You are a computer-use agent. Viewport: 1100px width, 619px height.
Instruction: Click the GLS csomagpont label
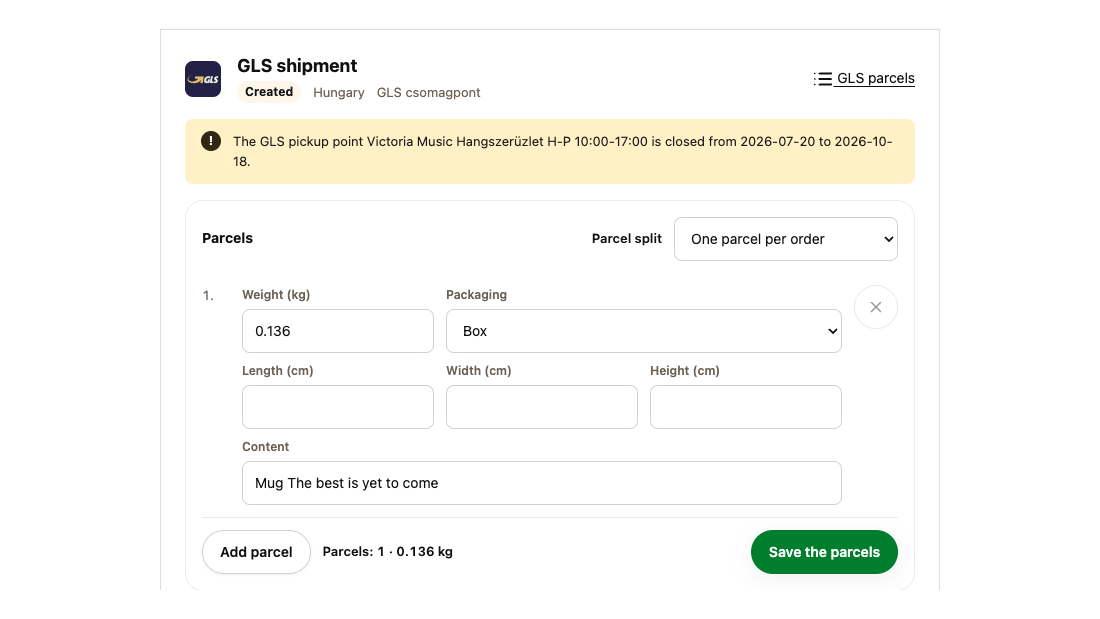tap(429, 93)
